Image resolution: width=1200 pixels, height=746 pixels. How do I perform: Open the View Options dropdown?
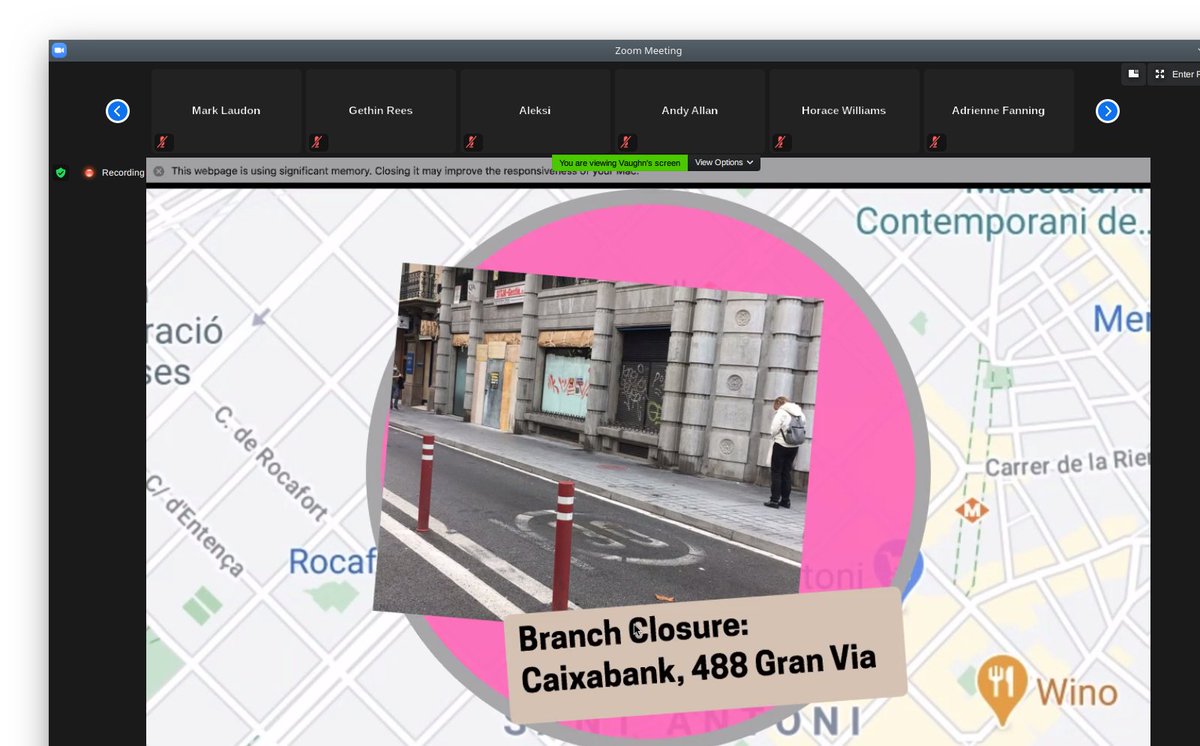click(724, 162)
